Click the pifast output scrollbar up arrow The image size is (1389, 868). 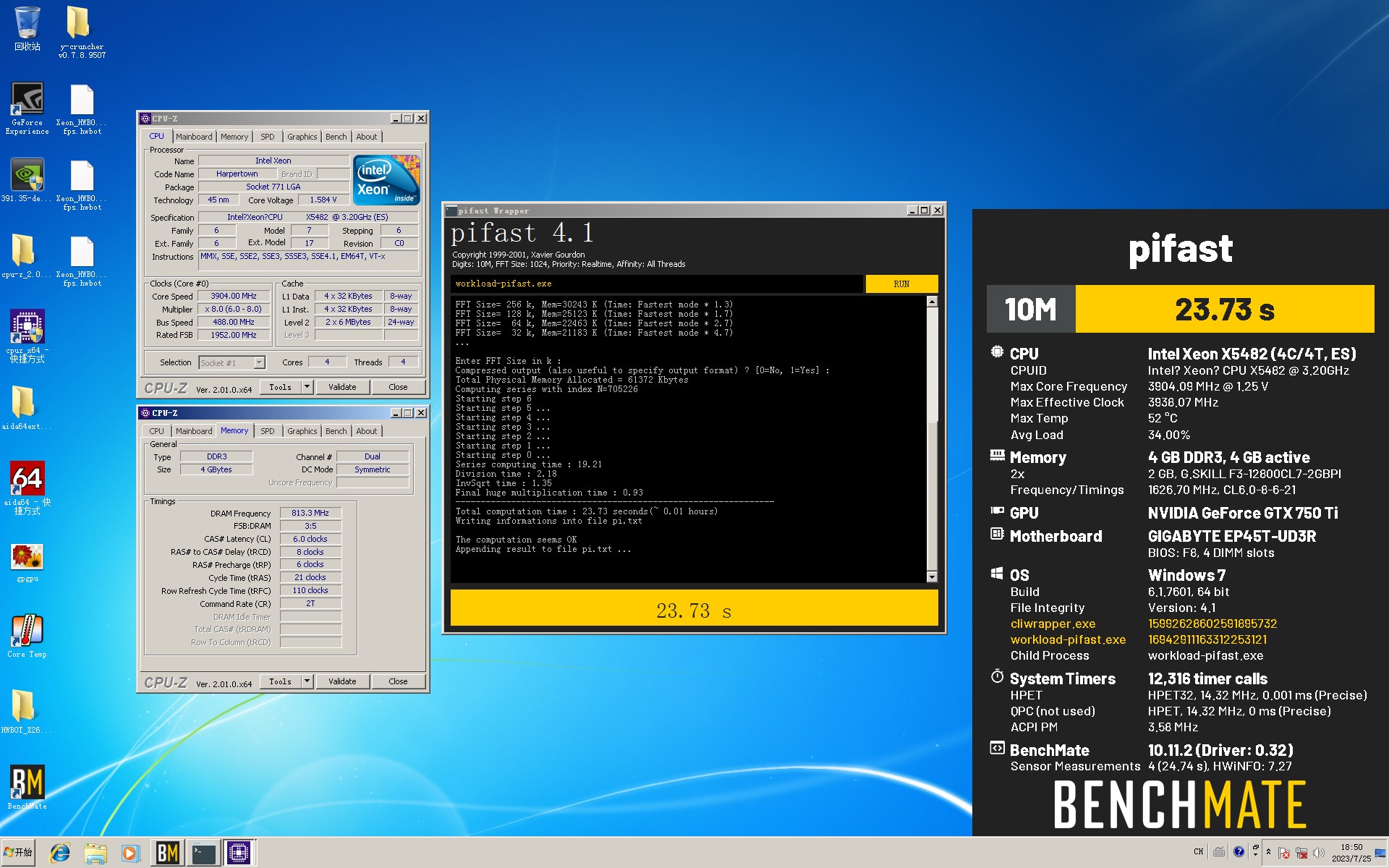pyautogui.click(x=932, y=302)
